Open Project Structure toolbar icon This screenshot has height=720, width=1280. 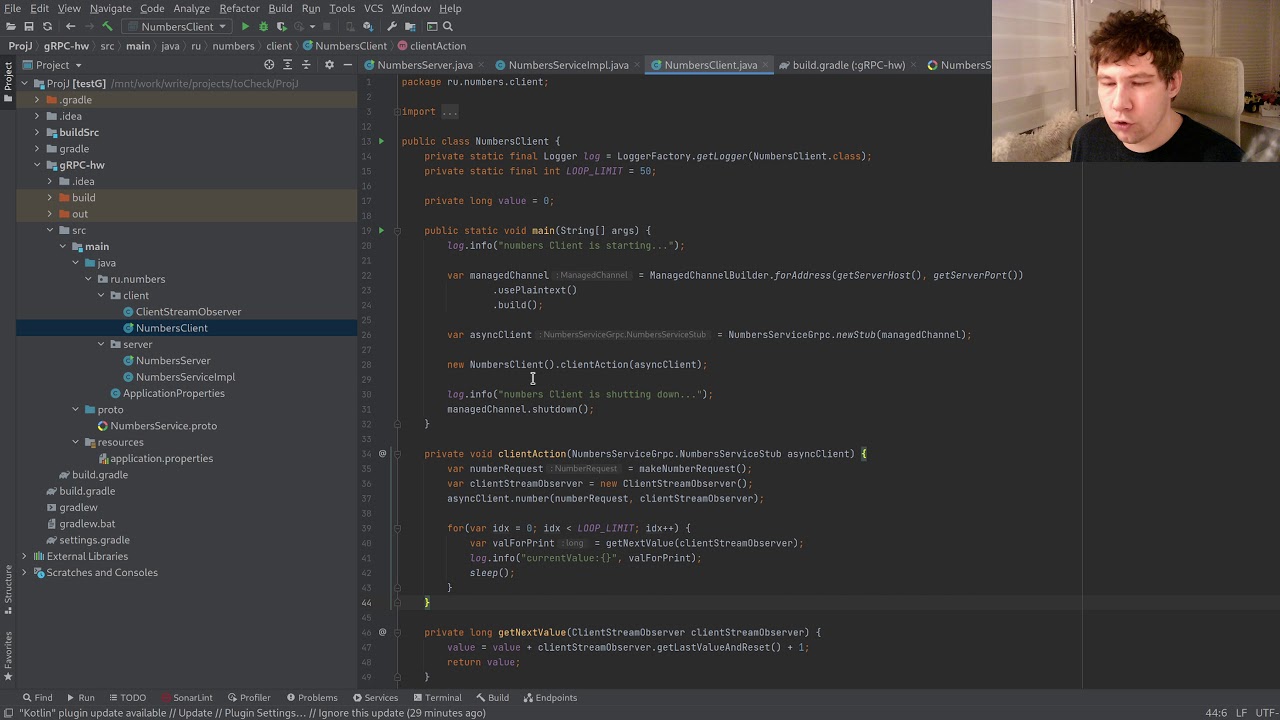point(410,26)
